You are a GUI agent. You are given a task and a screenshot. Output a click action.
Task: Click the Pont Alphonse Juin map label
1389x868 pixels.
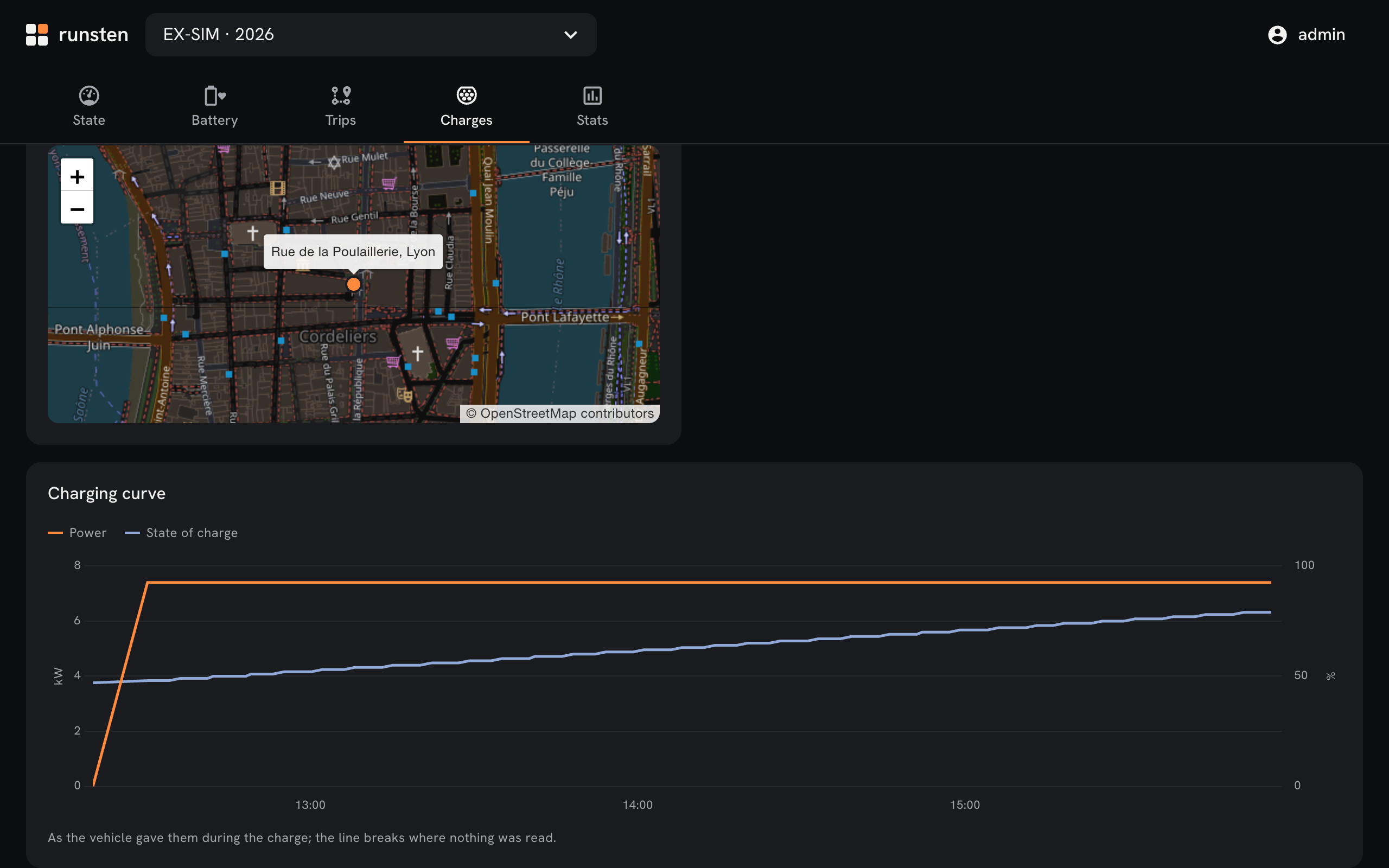[x=99, y=337]
